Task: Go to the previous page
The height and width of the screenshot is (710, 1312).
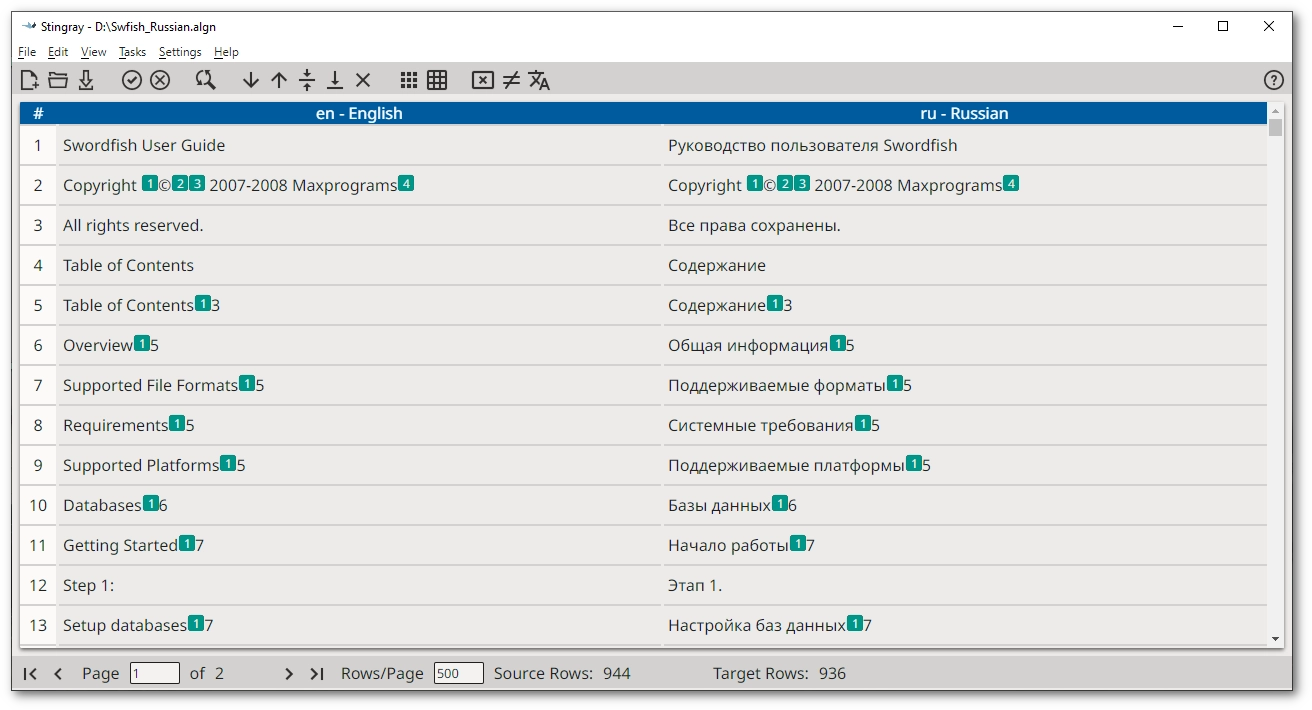Action: click(x=58, y=674)
